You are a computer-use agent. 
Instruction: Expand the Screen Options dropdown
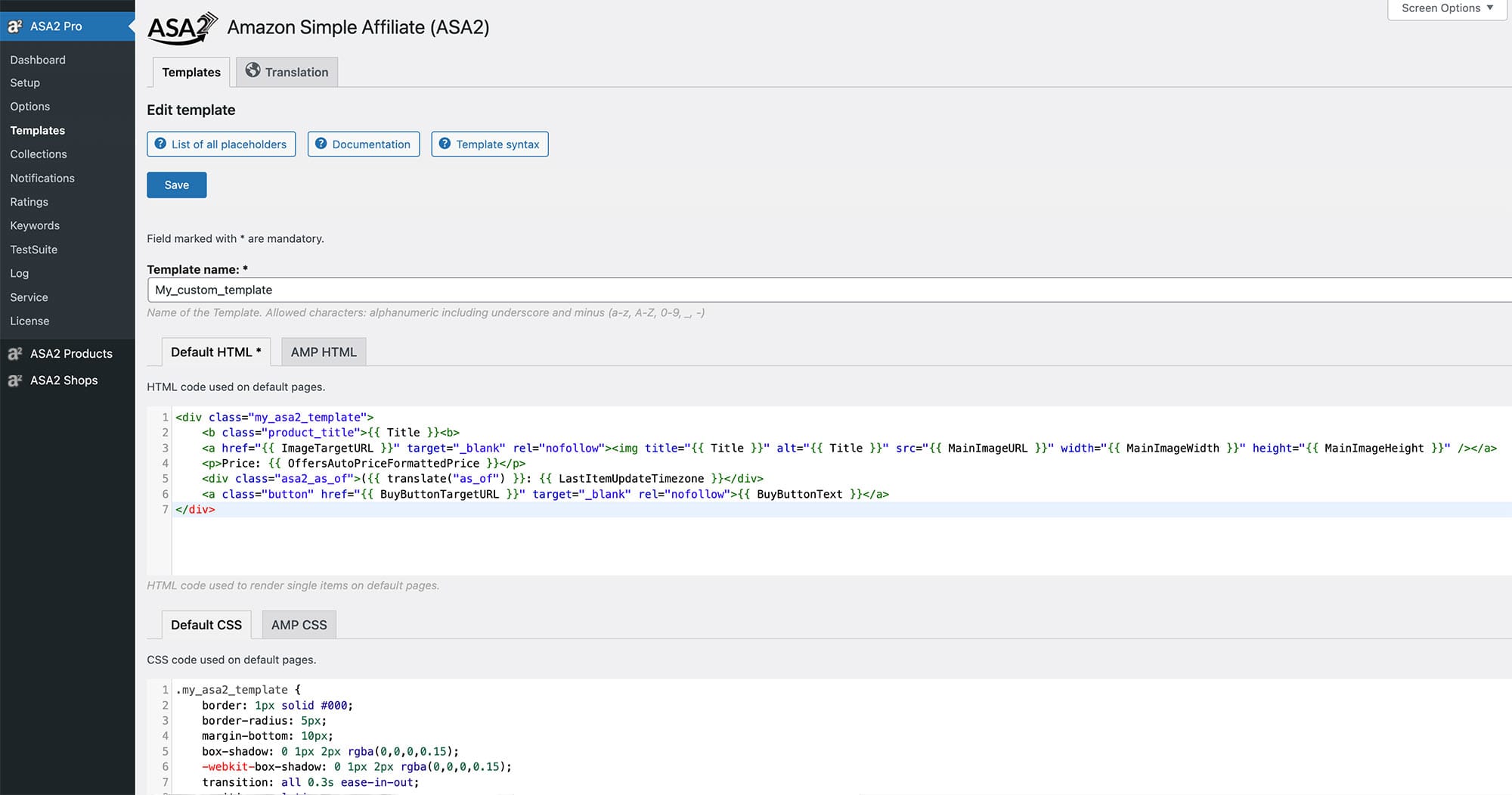pyautogui.click(x=1447, y=8)
